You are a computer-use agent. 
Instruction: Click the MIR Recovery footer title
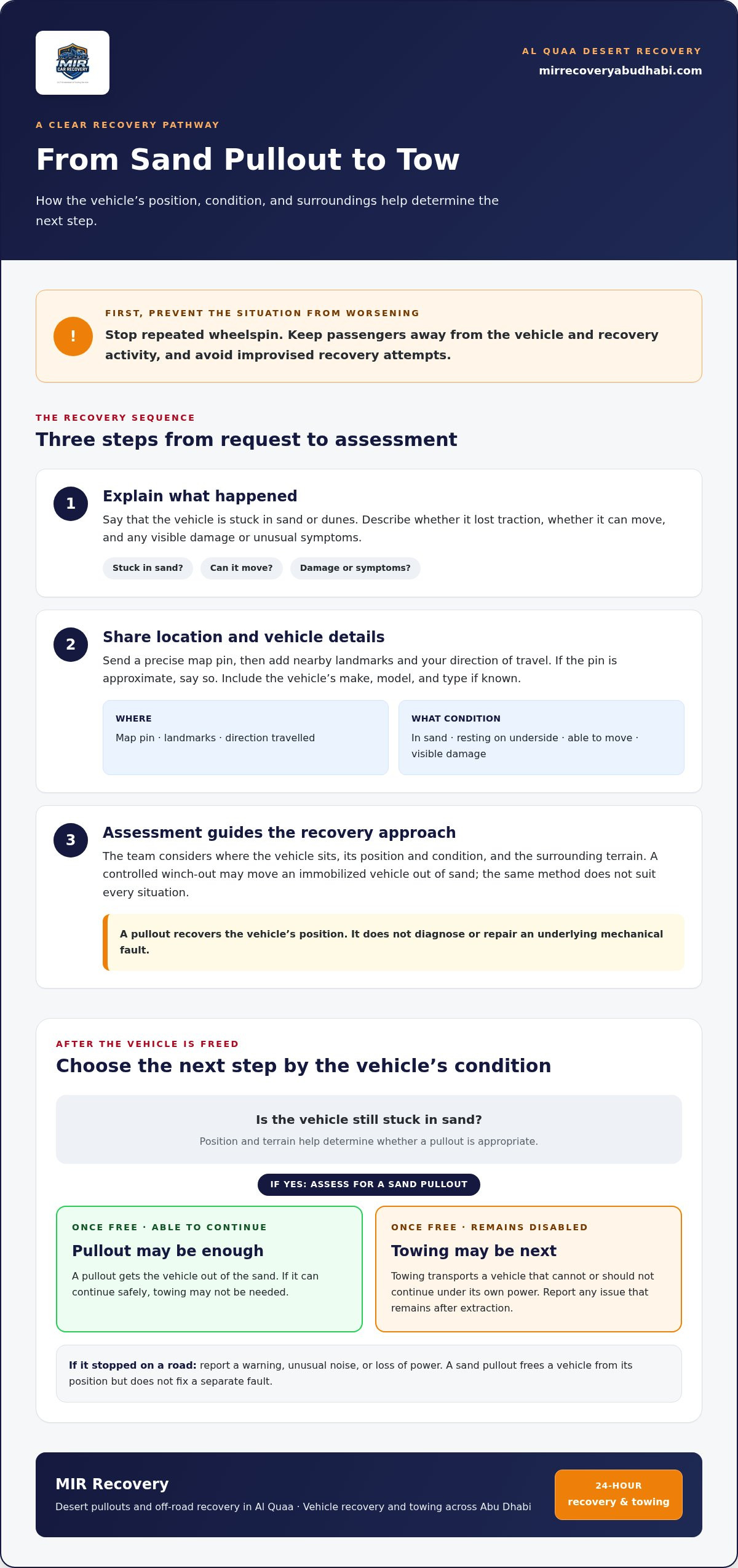point(112,1484)
